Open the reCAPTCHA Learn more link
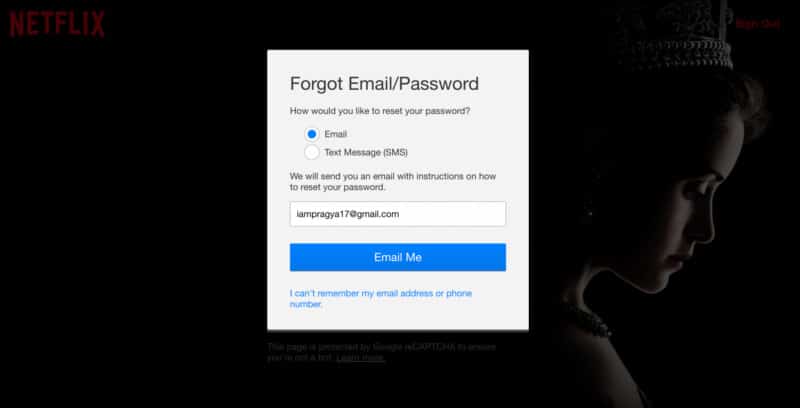The width and height of the screenshot is (800, 408). tap(360, 358)
